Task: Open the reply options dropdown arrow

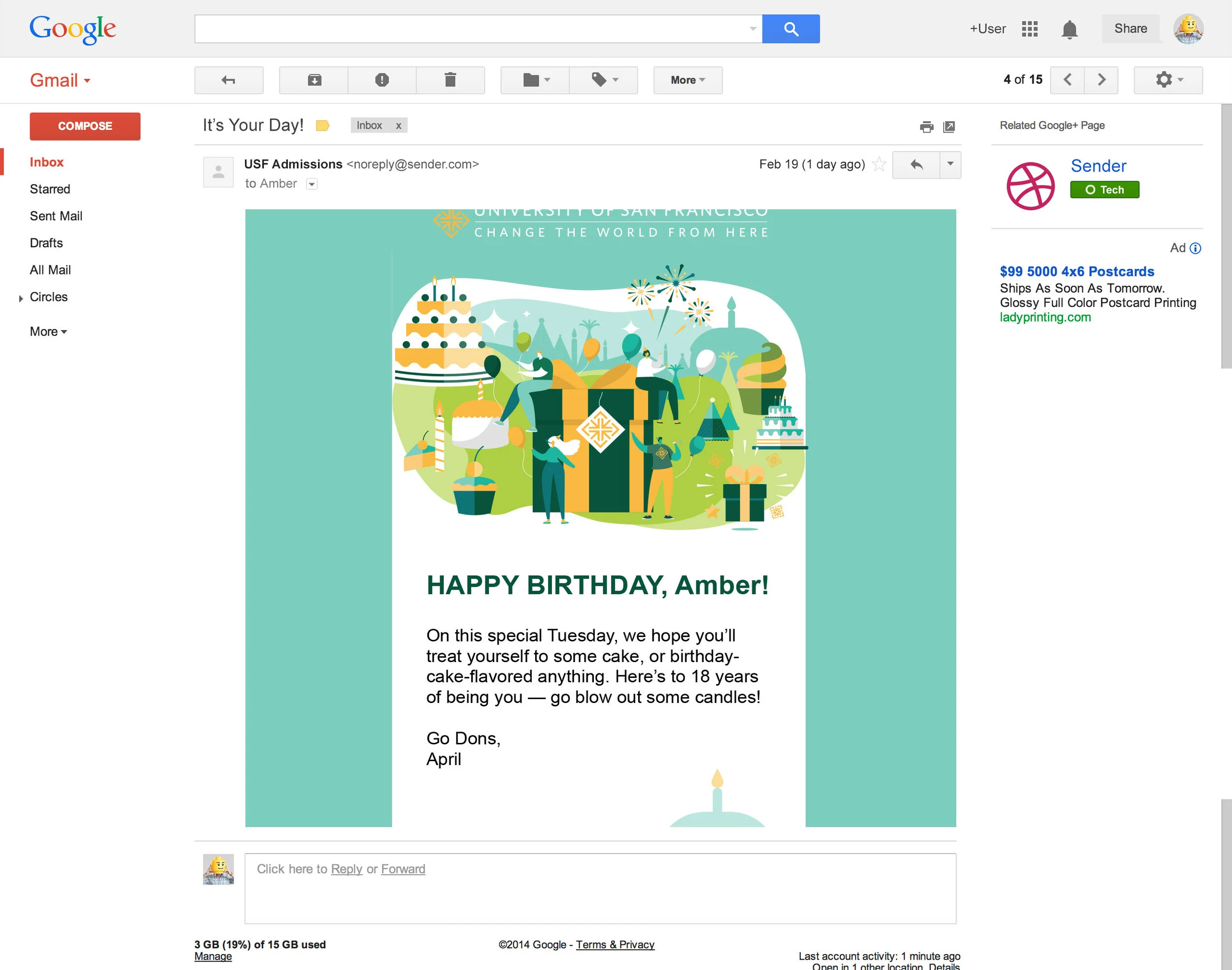Action: click(x=950, y=165)
